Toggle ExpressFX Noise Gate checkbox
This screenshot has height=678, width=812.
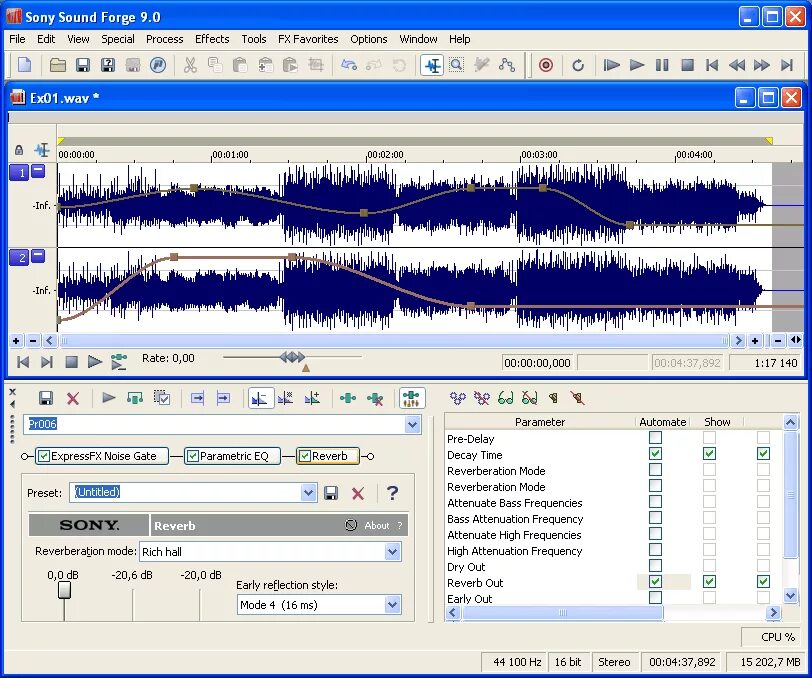coord(44,456)
